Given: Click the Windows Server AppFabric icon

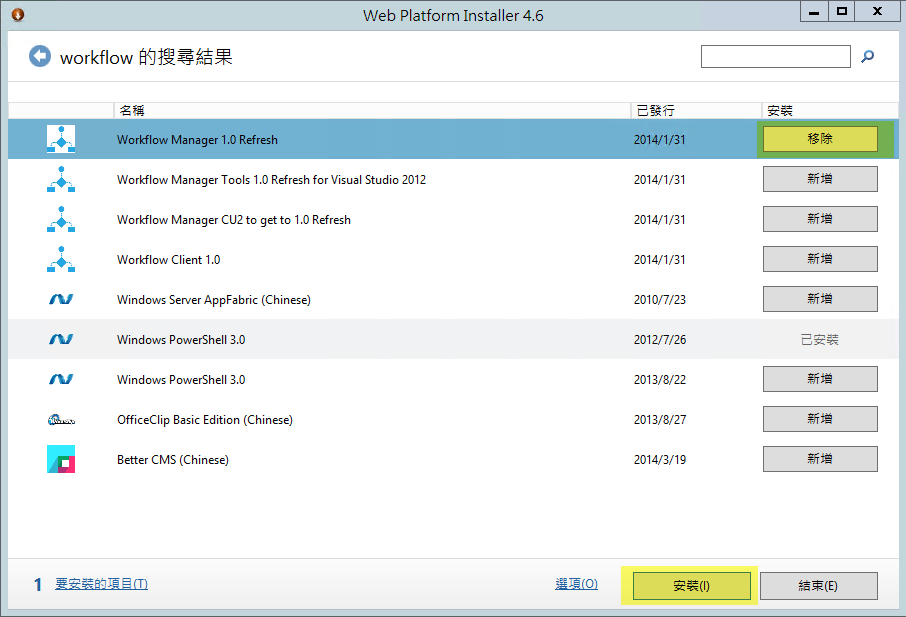Looking at the screenshot, I should pyautogui.click(x=61, y=299).
